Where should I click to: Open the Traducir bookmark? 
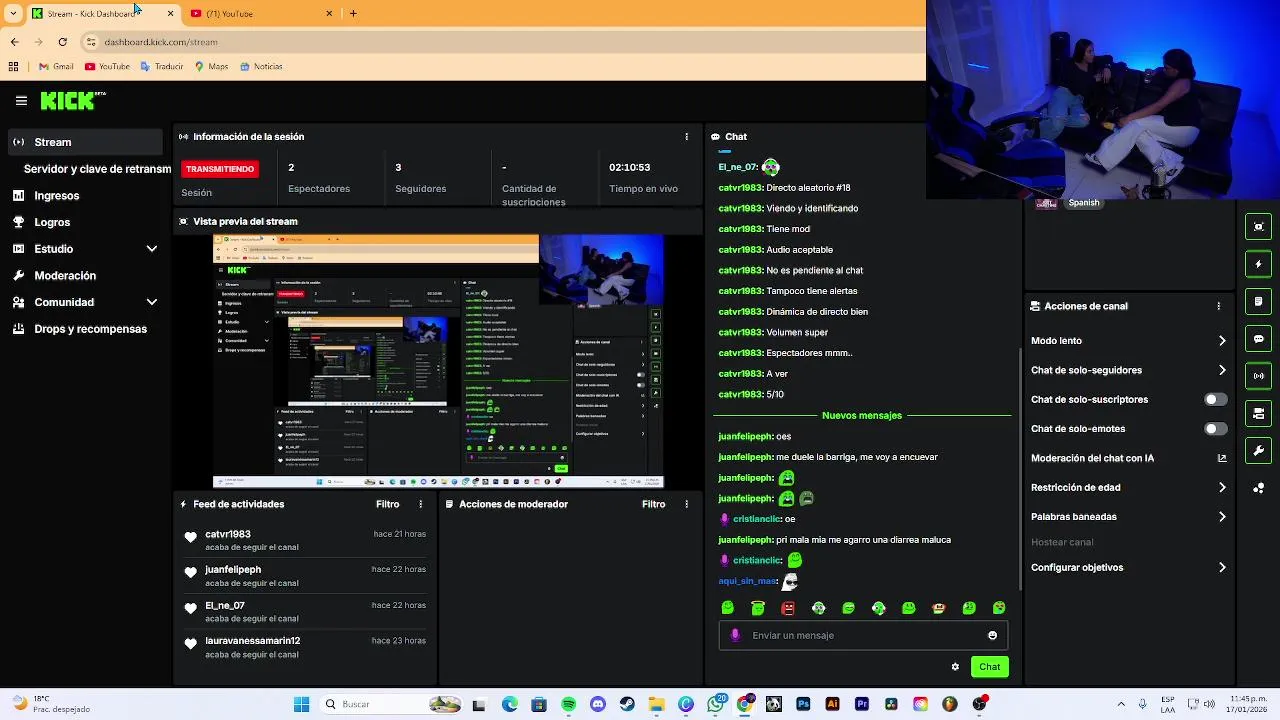(x=162, y=67)
